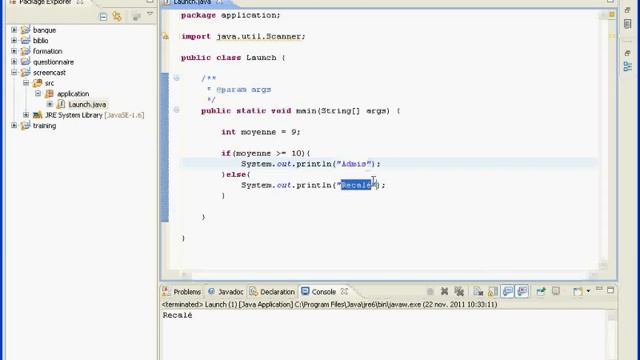Click the biblio project folder icon
The image size is (640, 360).
[26, 40]
